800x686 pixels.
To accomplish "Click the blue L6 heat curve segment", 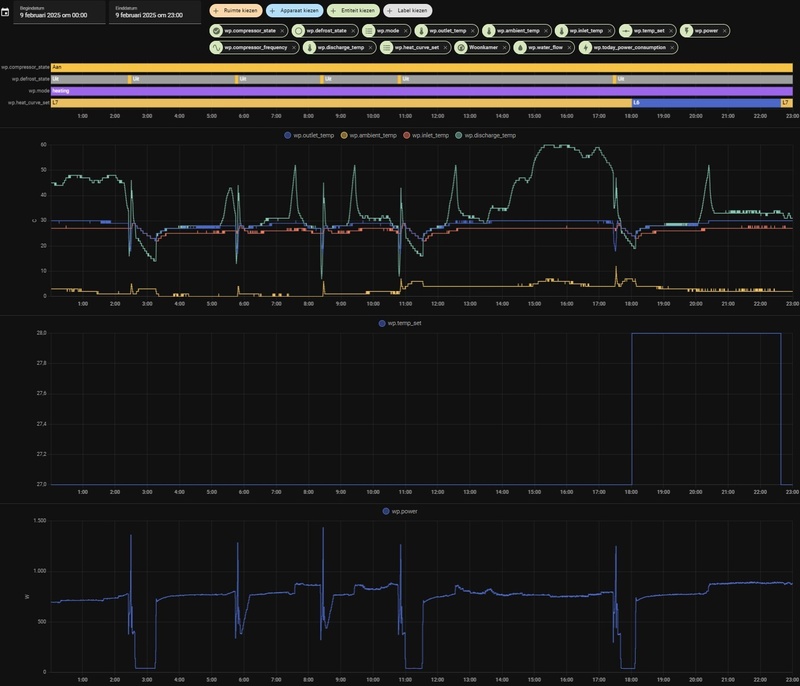I will click(706, 103).
